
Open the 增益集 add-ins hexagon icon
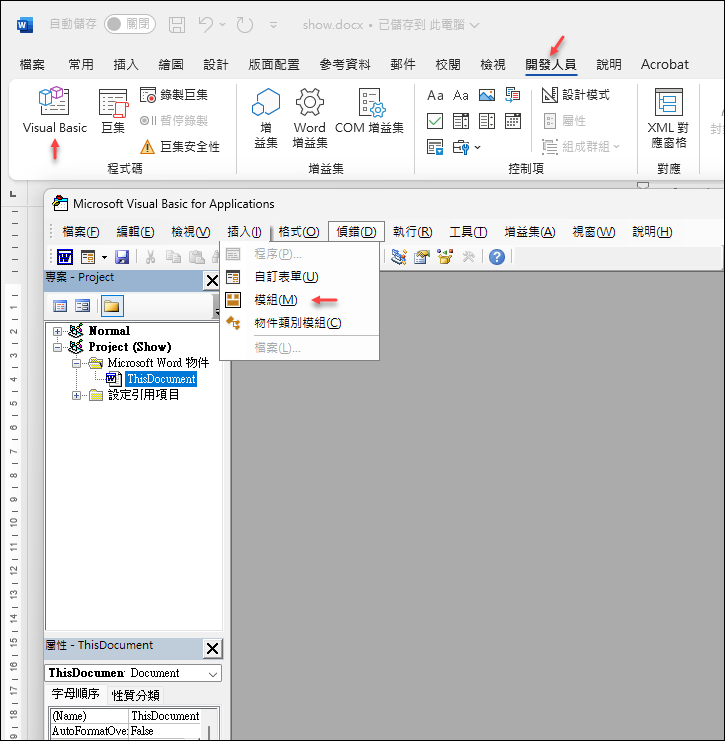[x=266, y=118]
